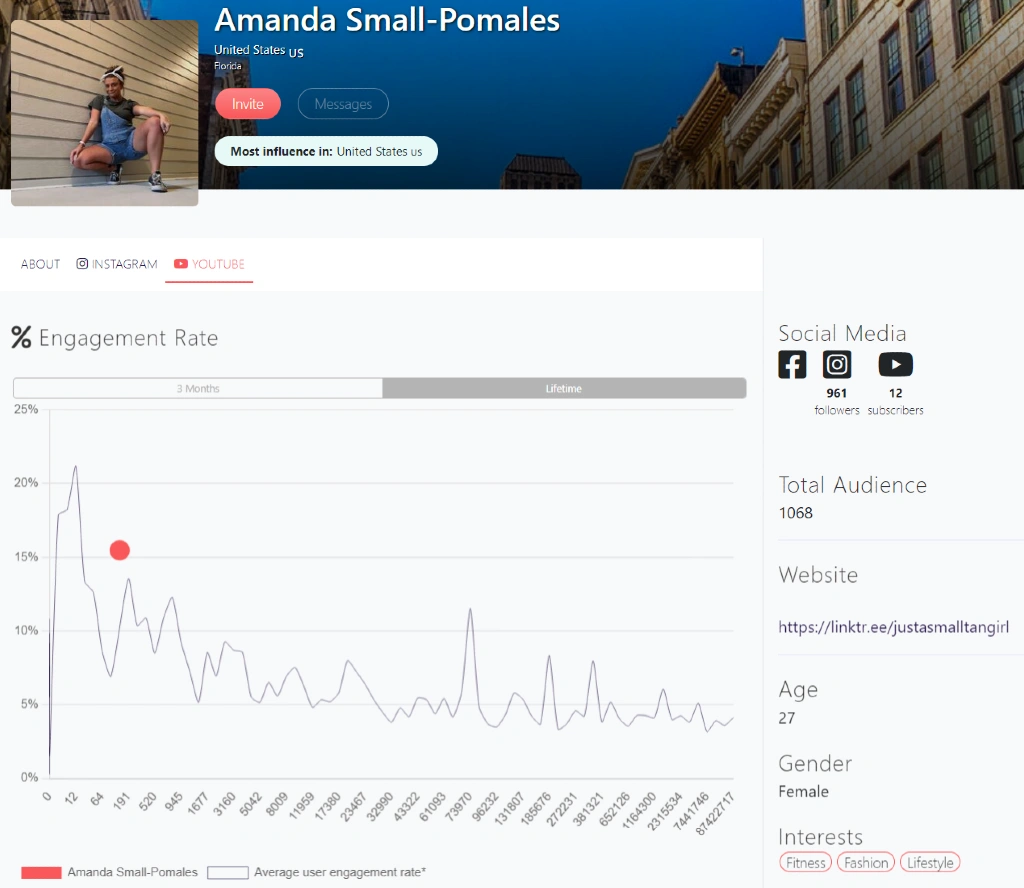Viewport: 1024px width, 888px height.
Task: Open Amanda's Facebook page icon
Action: click(792, 364)
